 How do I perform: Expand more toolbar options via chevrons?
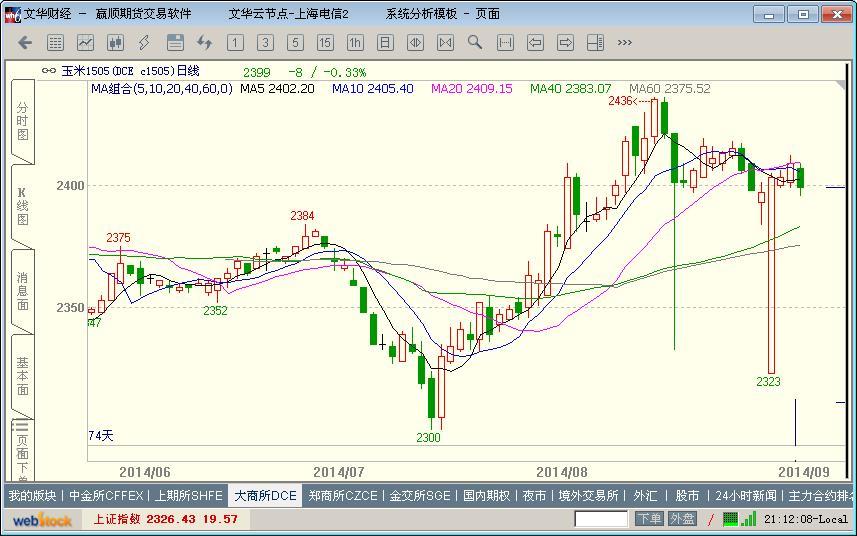click(625, 43)
